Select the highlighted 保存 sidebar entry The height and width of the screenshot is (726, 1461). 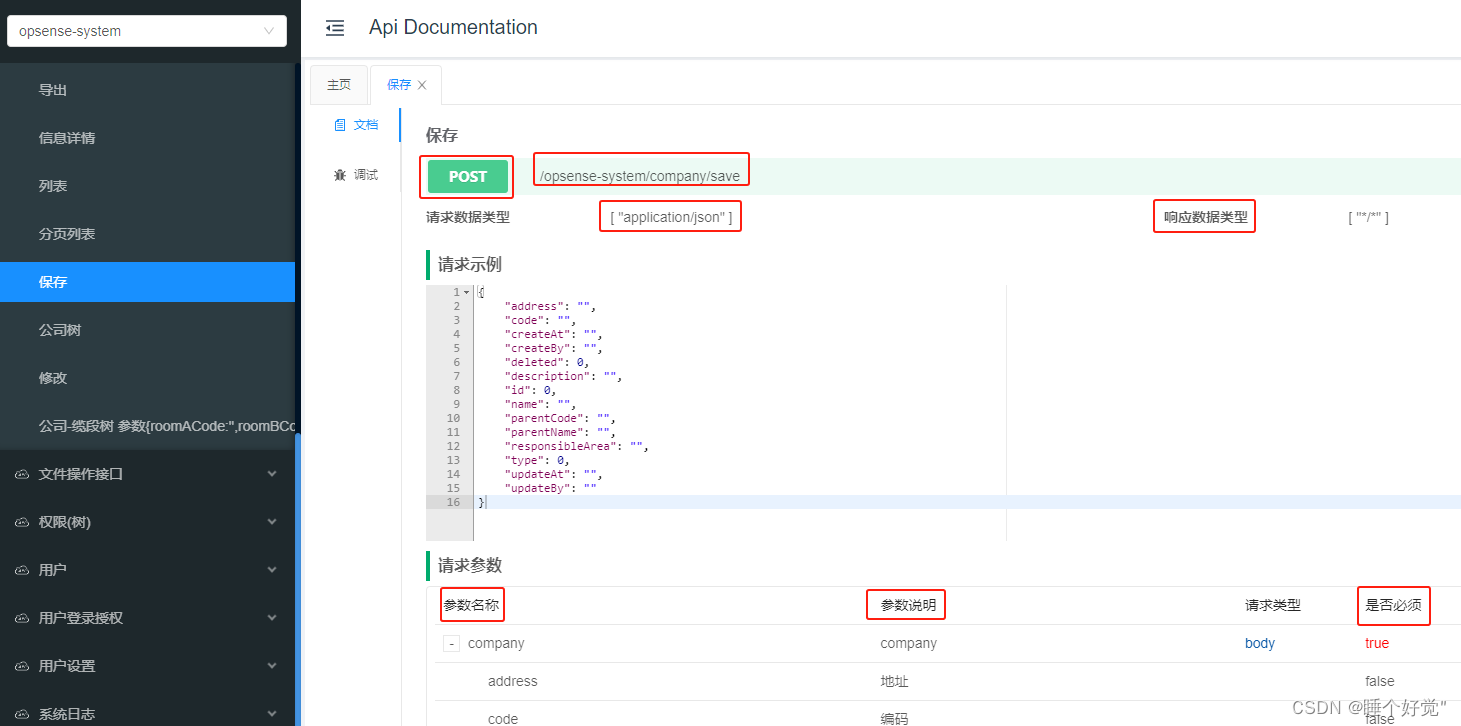coord(147,282)
